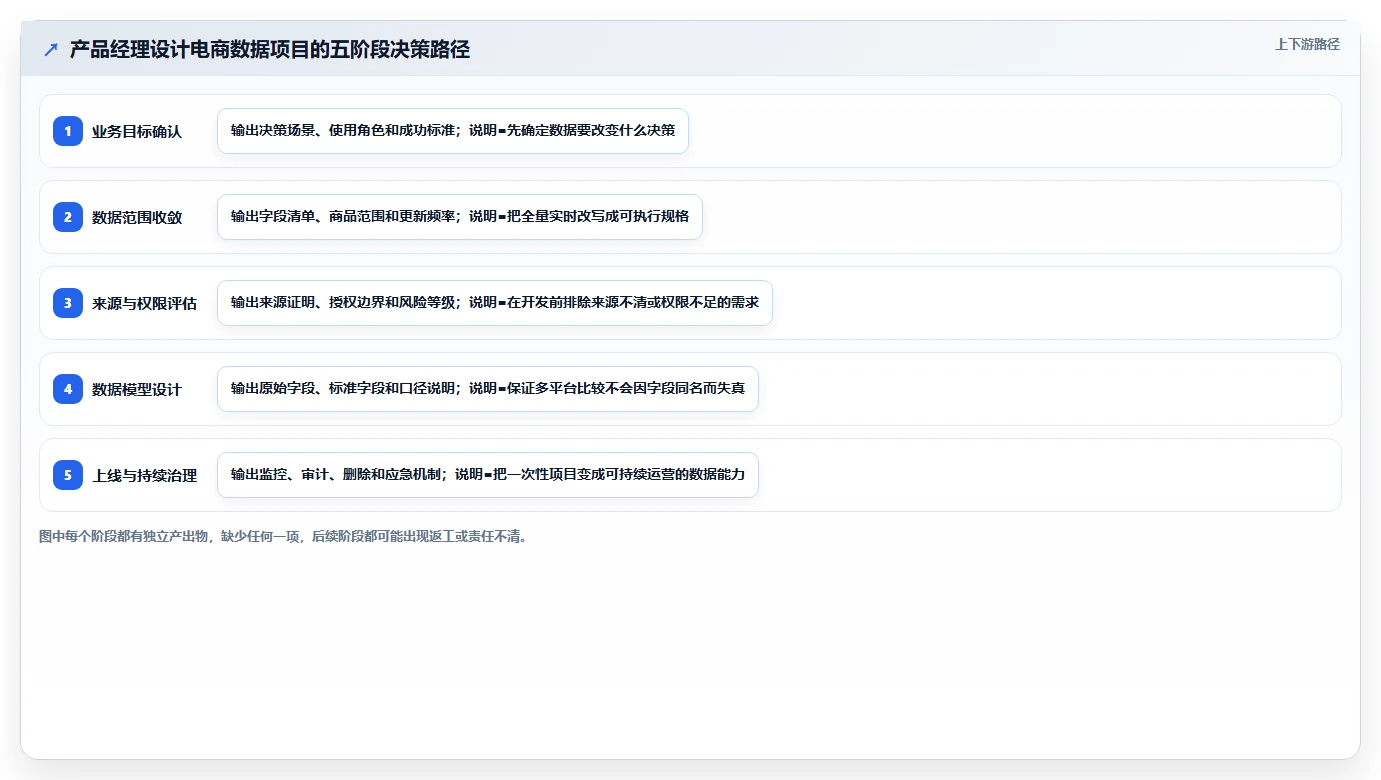This screenshot has width=1381, height=780.
Task: Select the stage label 上线与持续治理
Action: pos(144,475)
